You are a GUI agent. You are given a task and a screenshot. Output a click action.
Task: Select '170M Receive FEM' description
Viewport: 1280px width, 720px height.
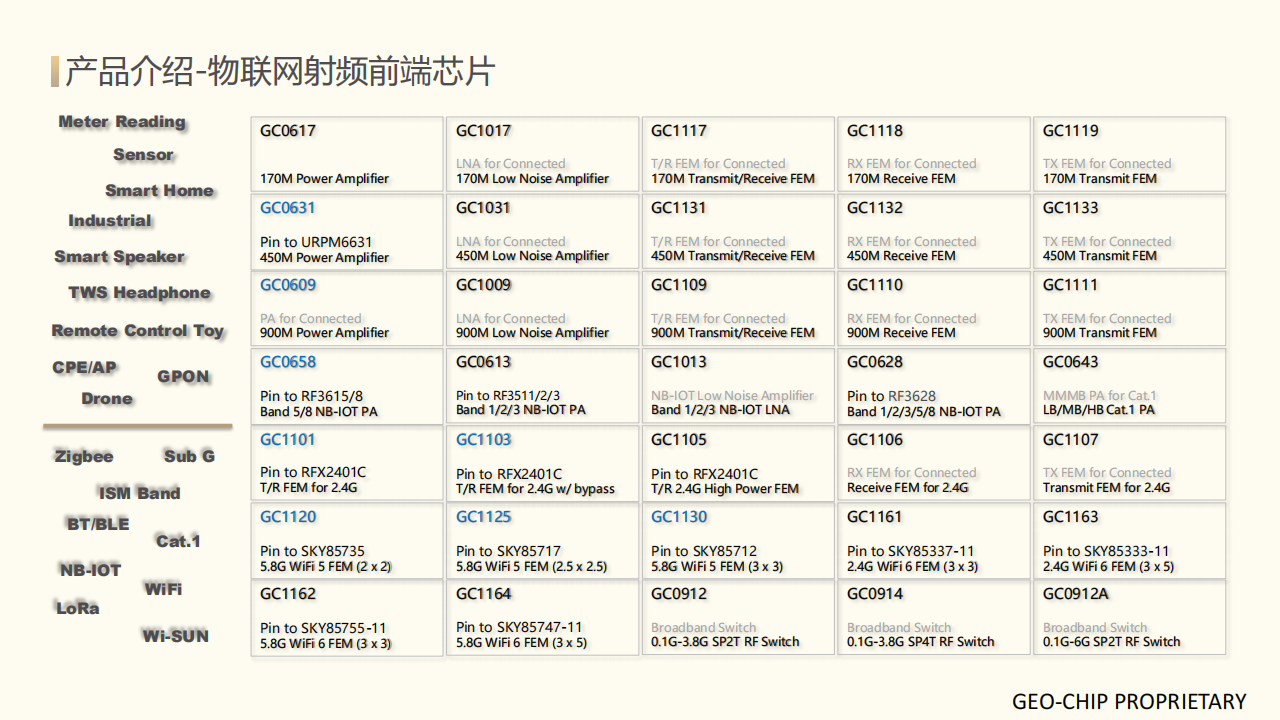[901, 179]
